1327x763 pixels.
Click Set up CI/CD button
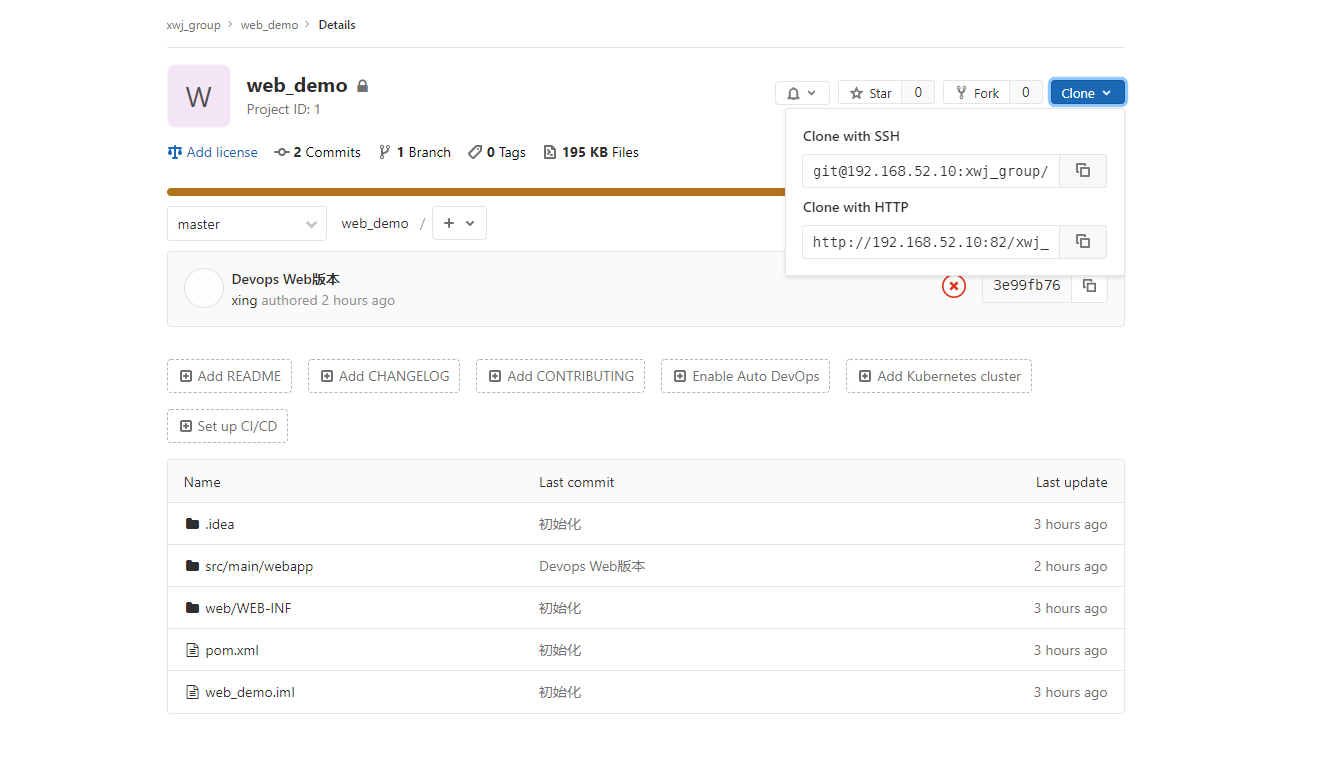pyautogui.click(x=227, y=426)
